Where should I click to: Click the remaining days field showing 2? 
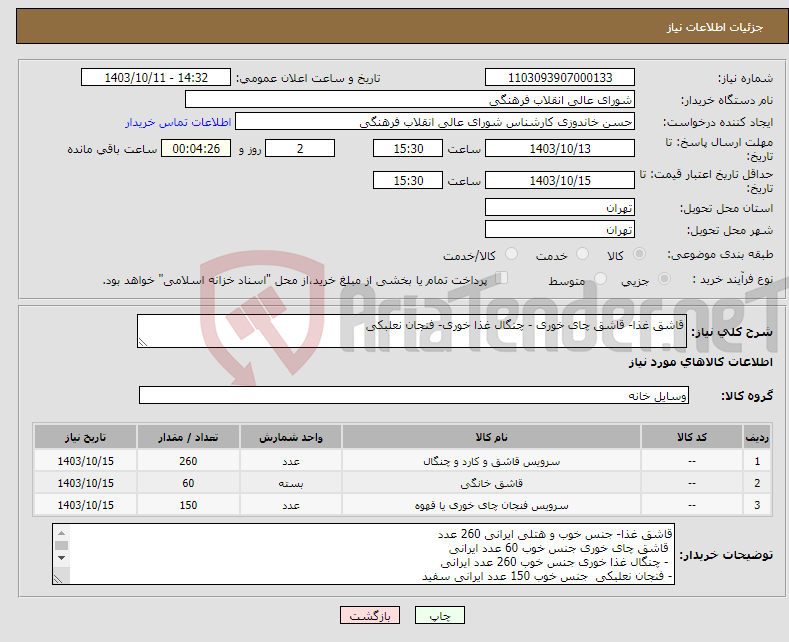300,148
